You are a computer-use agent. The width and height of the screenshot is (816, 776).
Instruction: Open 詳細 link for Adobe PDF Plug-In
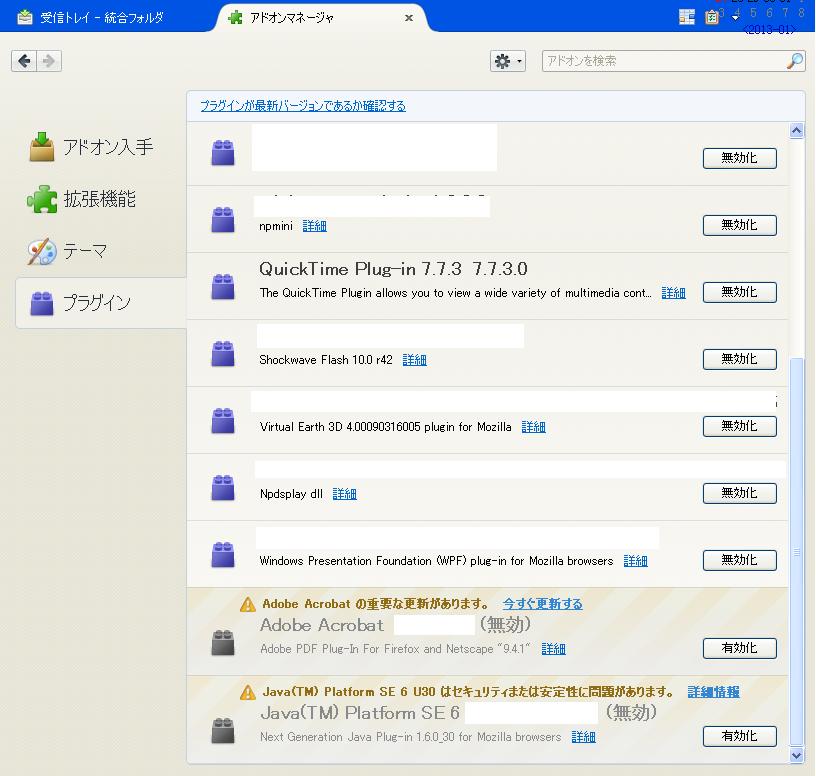coord(553,648)
